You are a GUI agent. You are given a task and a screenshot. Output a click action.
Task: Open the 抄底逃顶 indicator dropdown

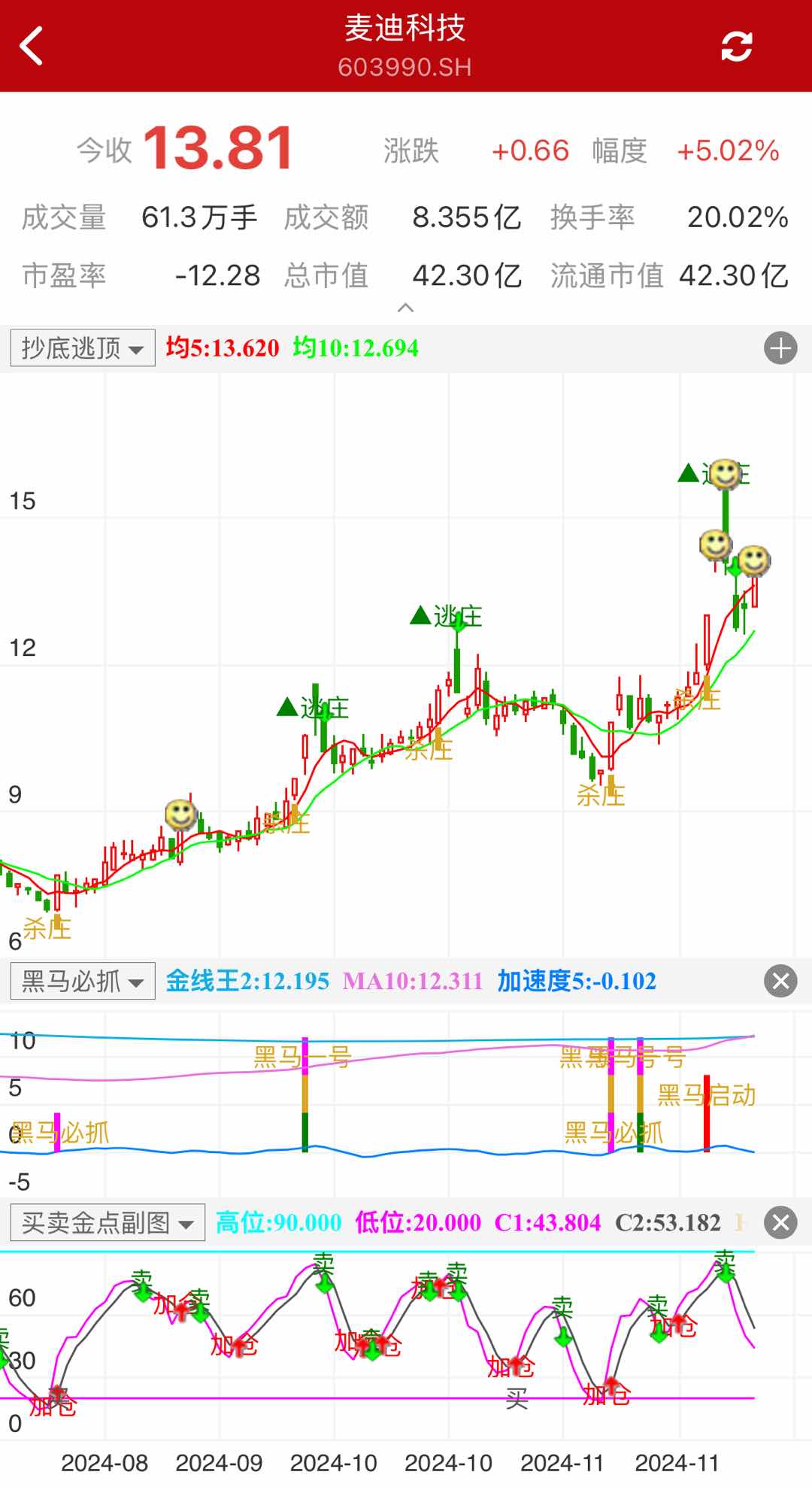pos(83,348)
